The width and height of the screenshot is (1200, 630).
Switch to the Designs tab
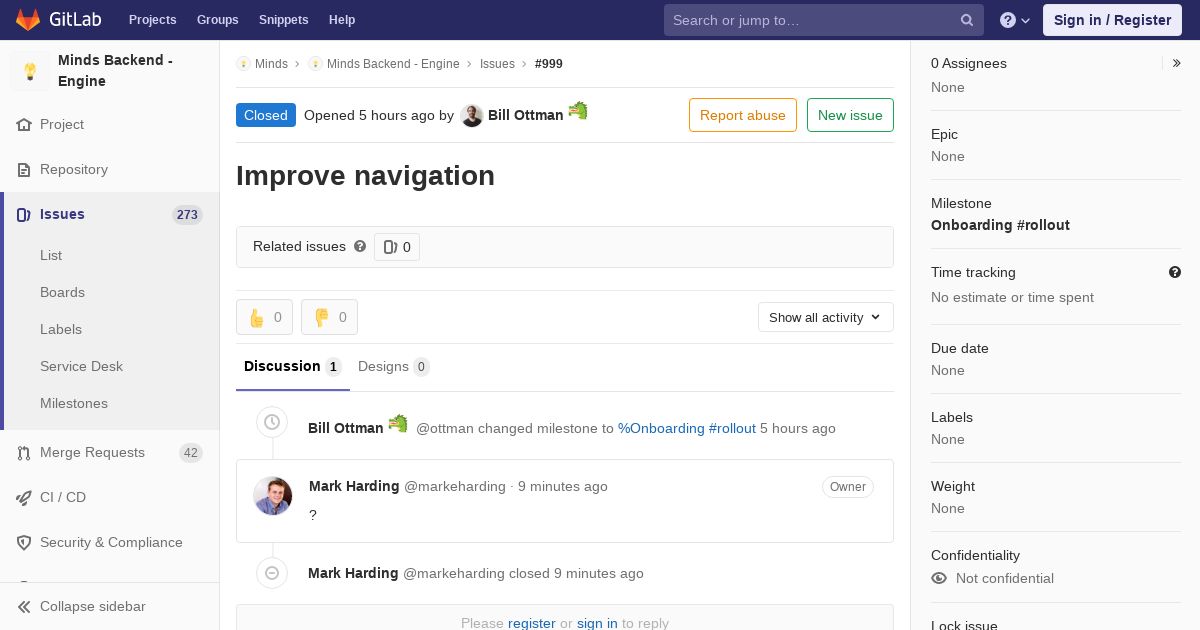pyautogui.click(x=393, y=366)
